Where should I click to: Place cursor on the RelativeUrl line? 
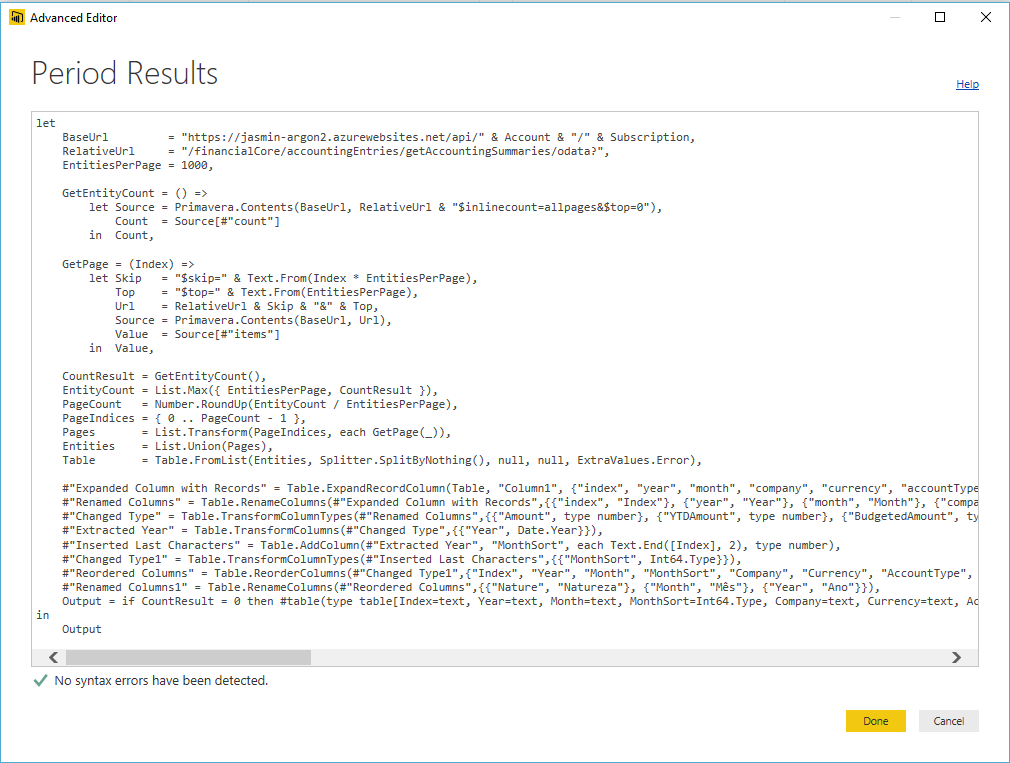point(336,151)
